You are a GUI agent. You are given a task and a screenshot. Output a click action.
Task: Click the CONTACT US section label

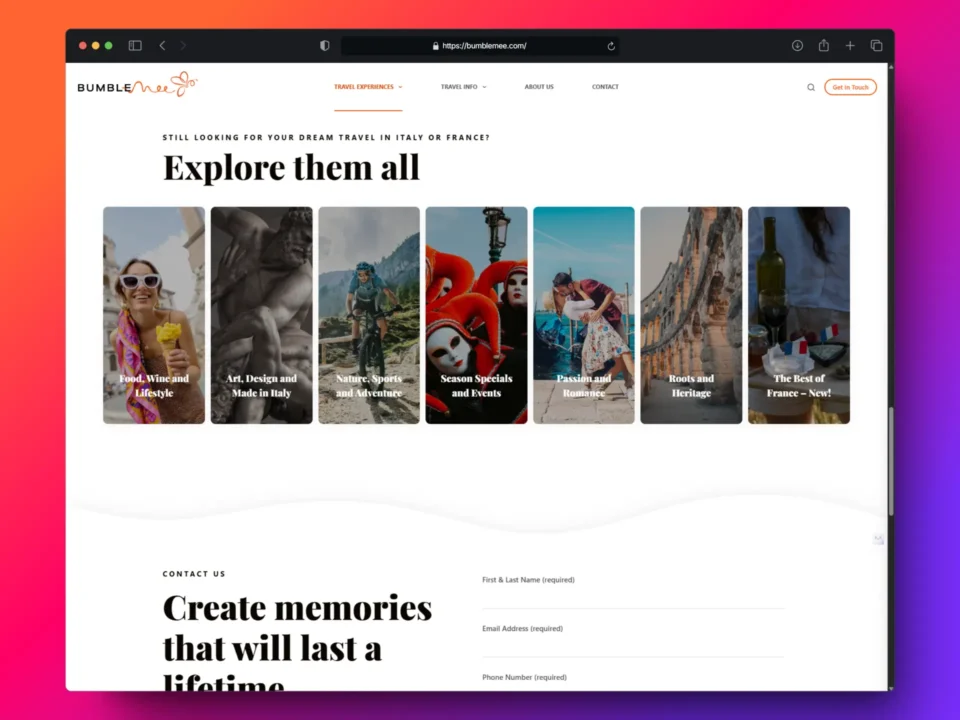(x=194, y=574)
